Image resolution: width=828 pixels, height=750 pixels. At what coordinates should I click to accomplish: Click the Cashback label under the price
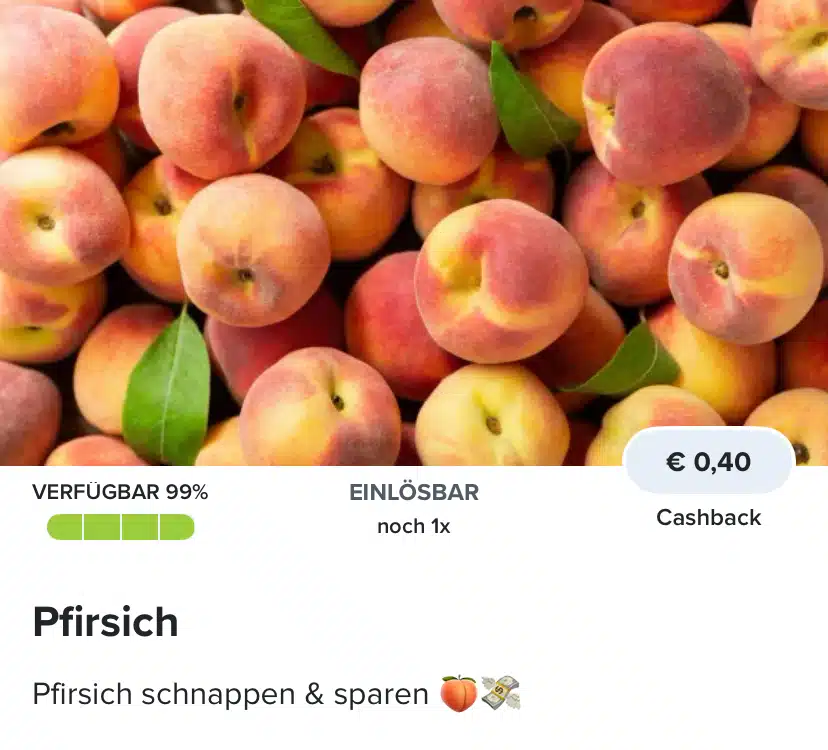[x=709, y=518]
